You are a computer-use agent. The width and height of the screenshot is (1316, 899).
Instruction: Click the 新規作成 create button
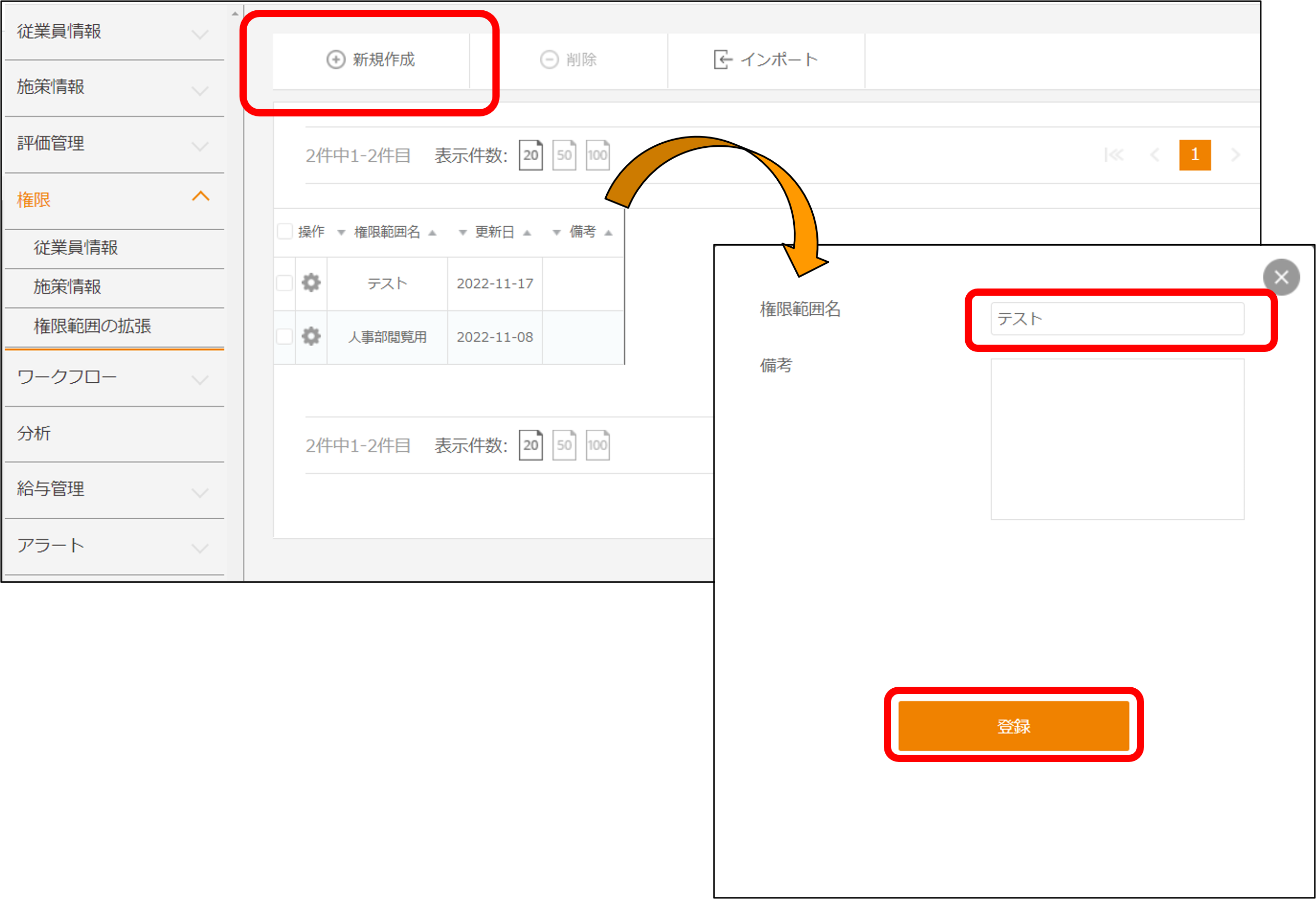[371, 60]
